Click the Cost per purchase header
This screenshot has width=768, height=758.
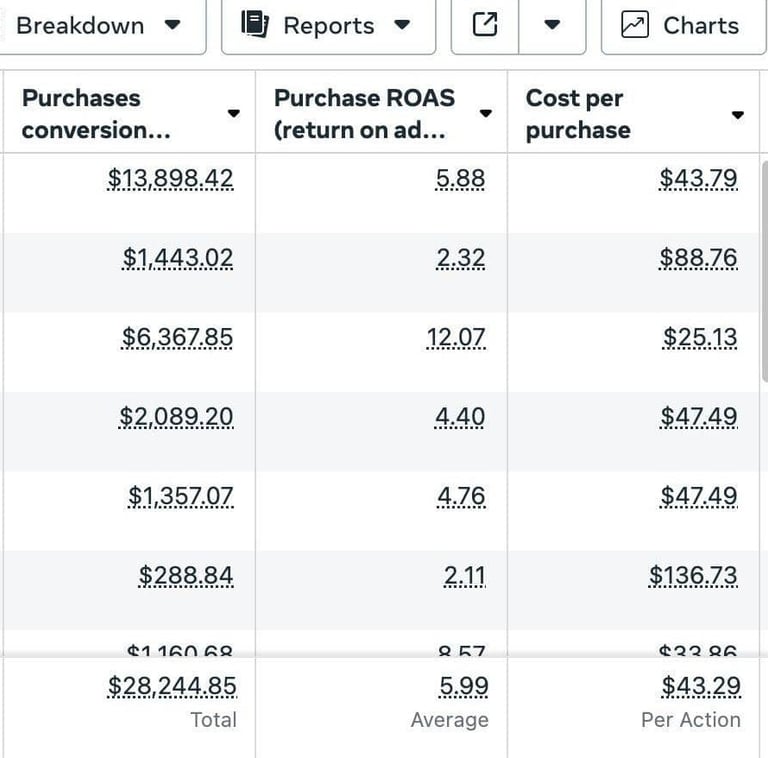[x=578, y=114]
